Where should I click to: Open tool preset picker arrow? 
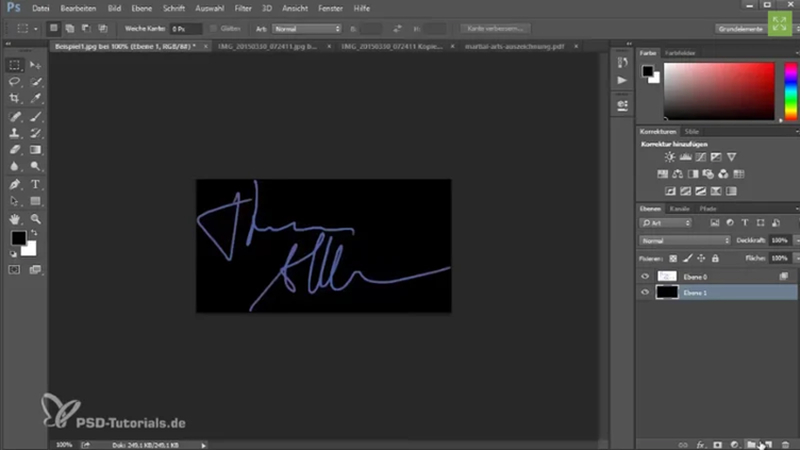click(x=36, y=29)
